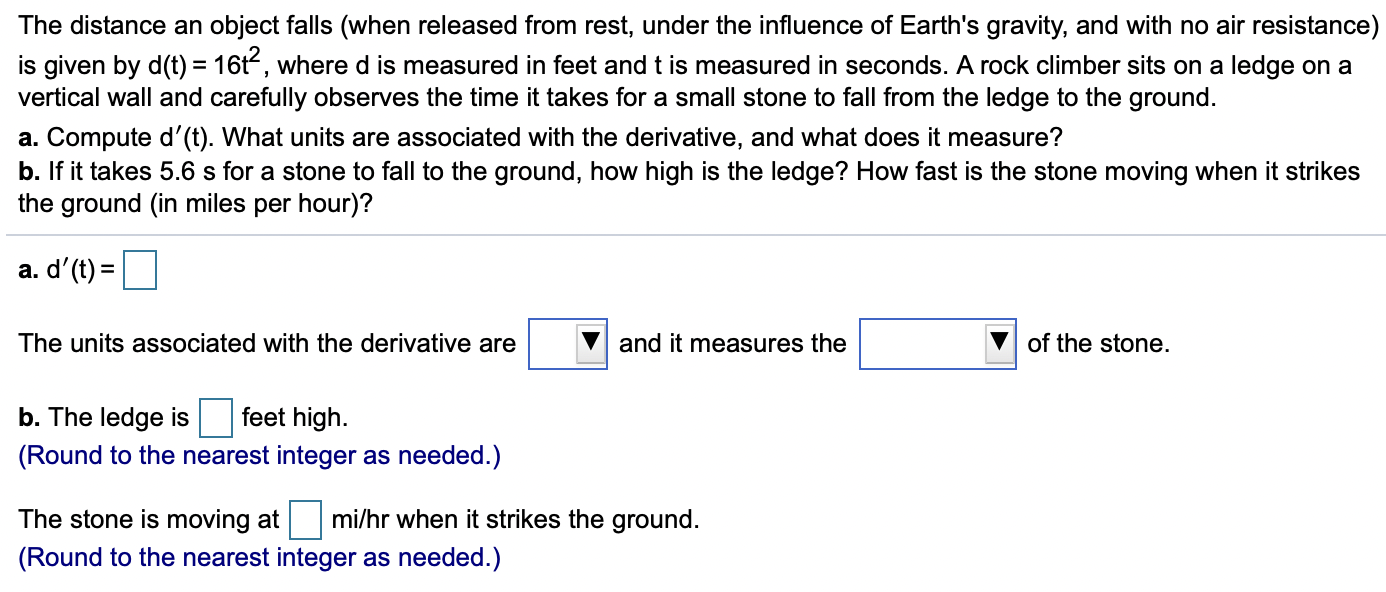Click the units dropdown triangle icon
This screenshot has height=592, width=1386.
pos(591,343)
